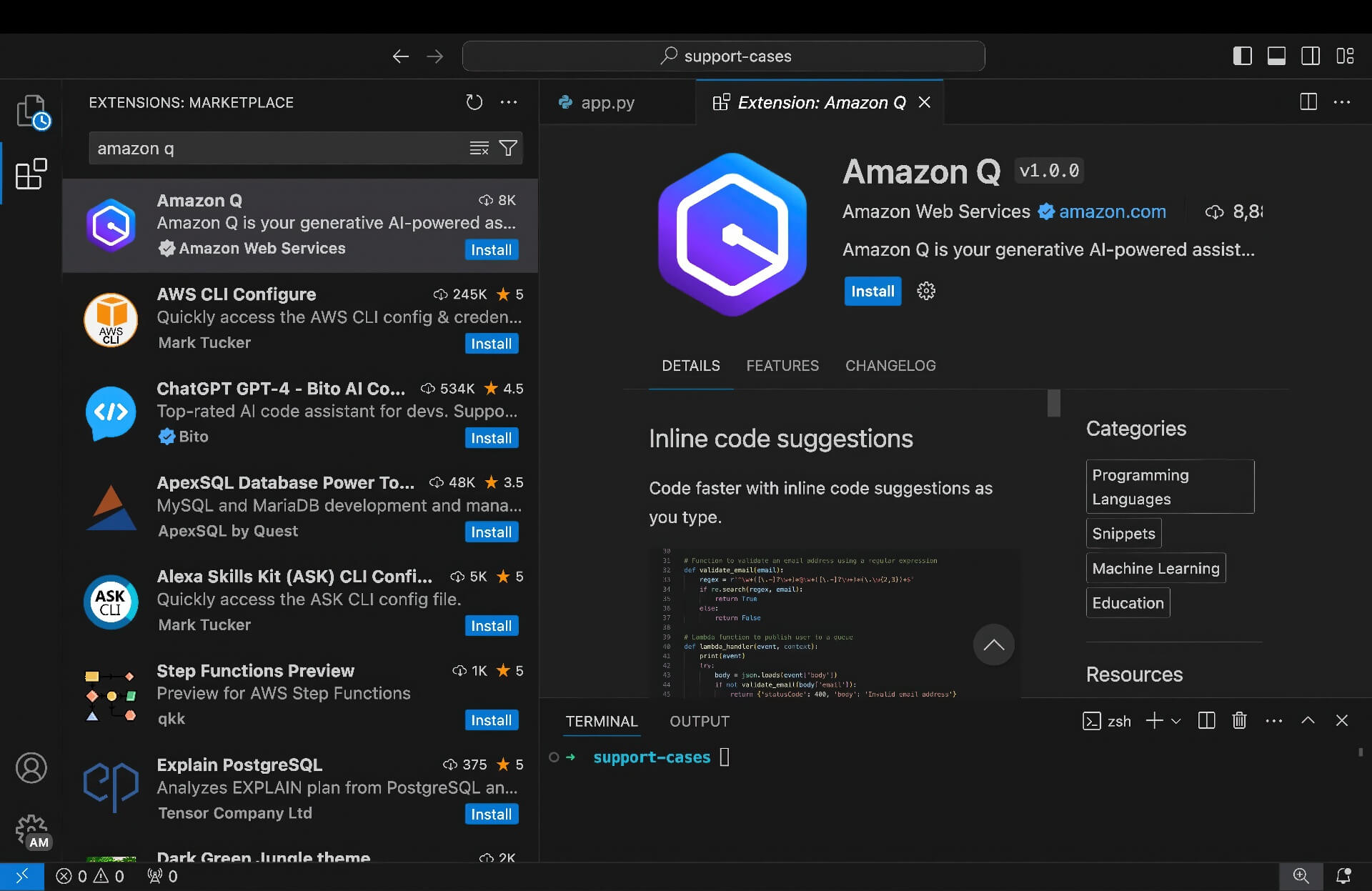The image size is (1372, 891).
Task: Refresh the extensions marketplace list
Action: click(474, 102)
